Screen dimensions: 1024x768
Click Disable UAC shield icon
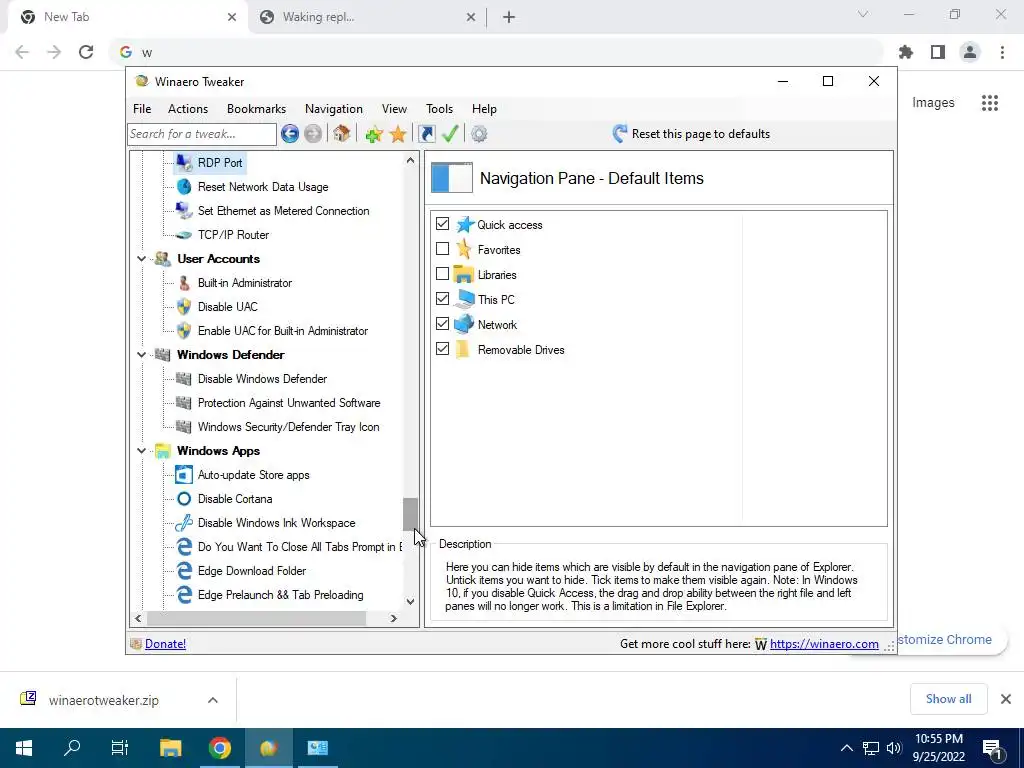(184, 307)
